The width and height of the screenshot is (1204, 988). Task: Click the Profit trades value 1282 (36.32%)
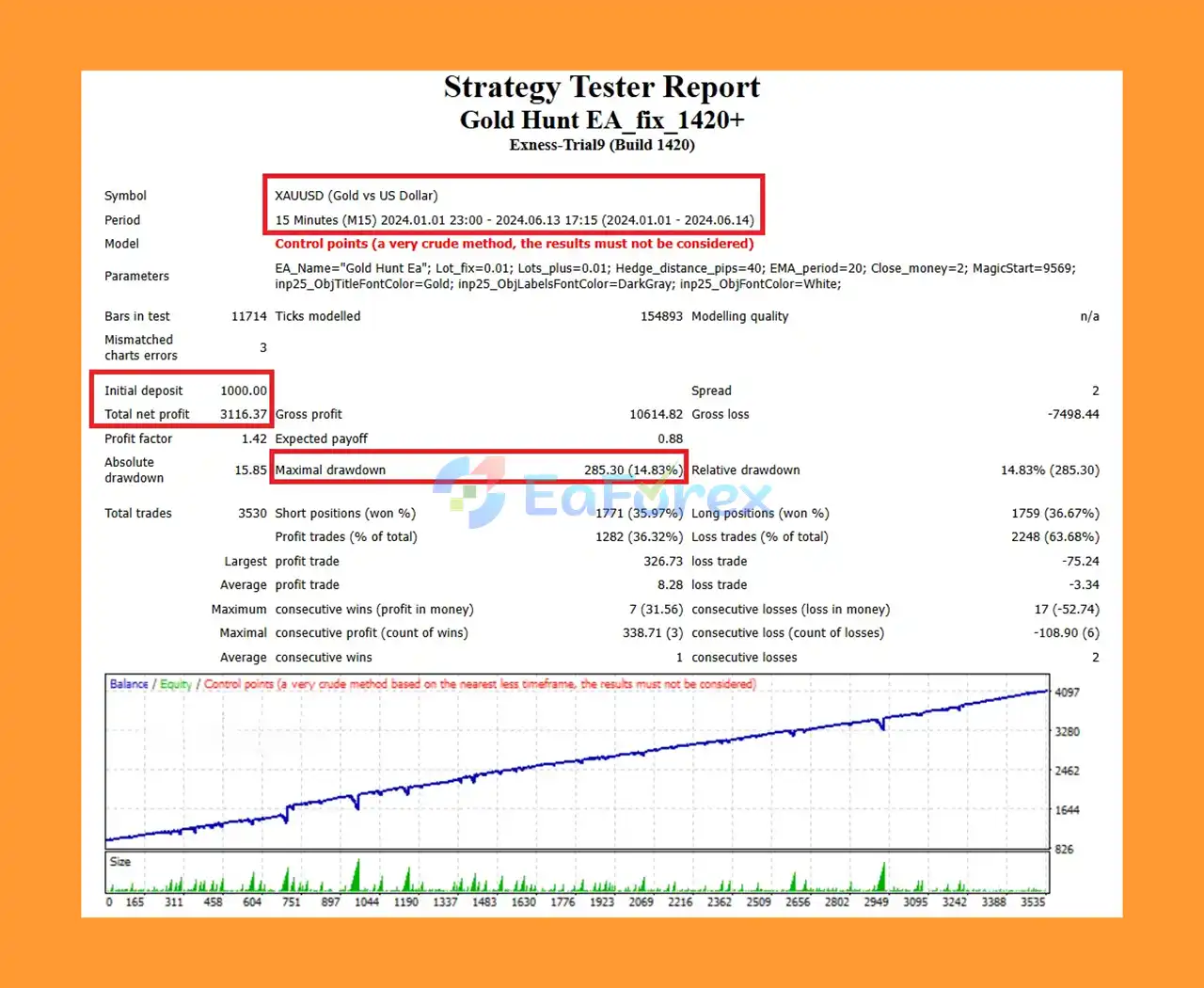639,536
